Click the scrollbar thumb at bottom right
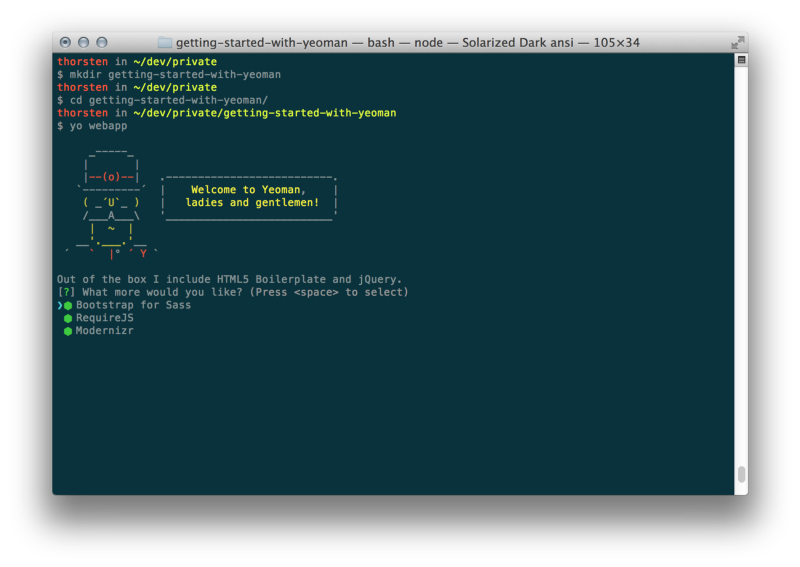The height and width of the screenshot is (567, 800). [741, 475]
